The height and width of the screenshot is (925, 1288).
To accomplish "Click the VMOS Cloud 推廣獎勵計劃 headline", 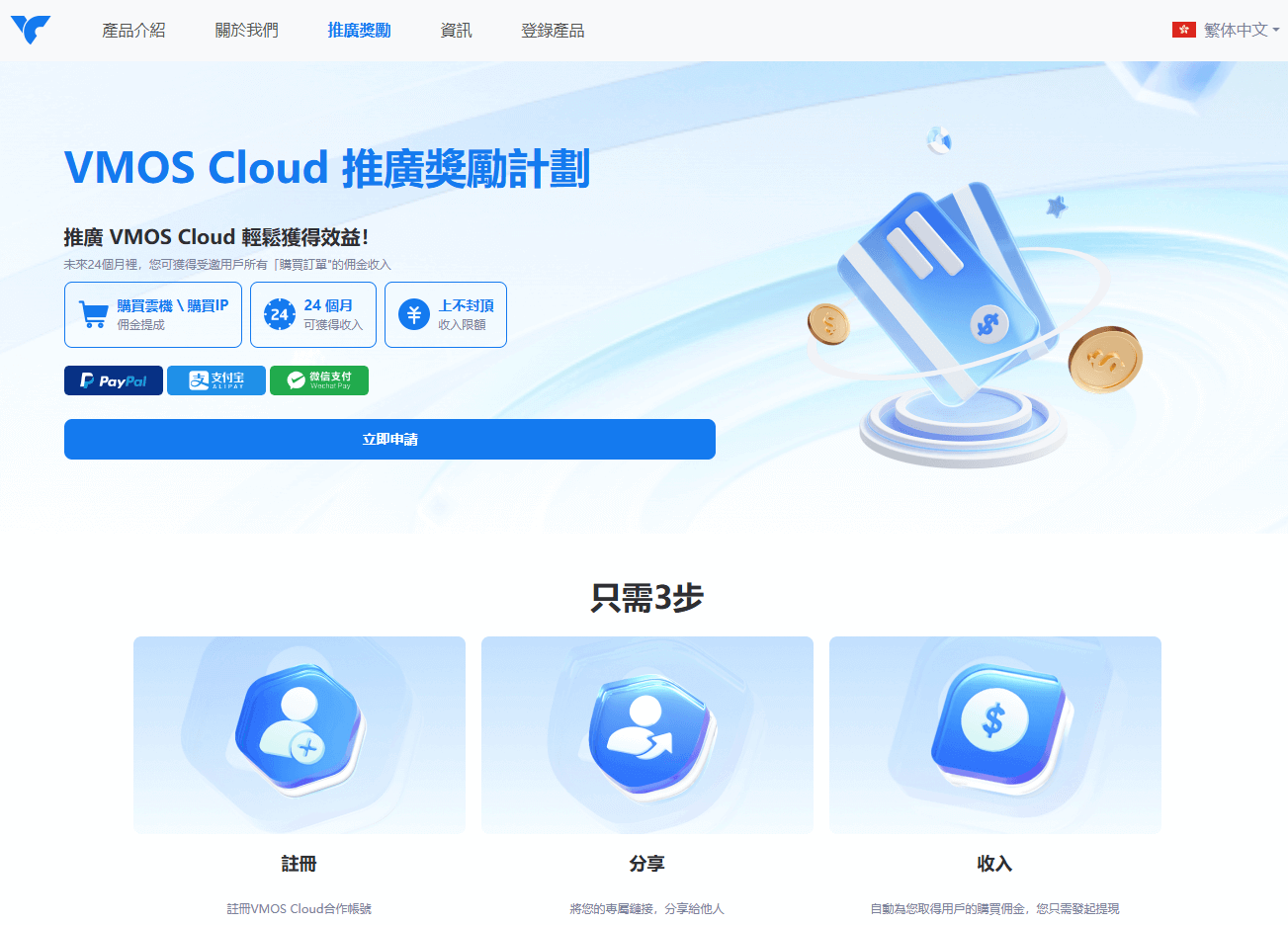I will [327, 168].
